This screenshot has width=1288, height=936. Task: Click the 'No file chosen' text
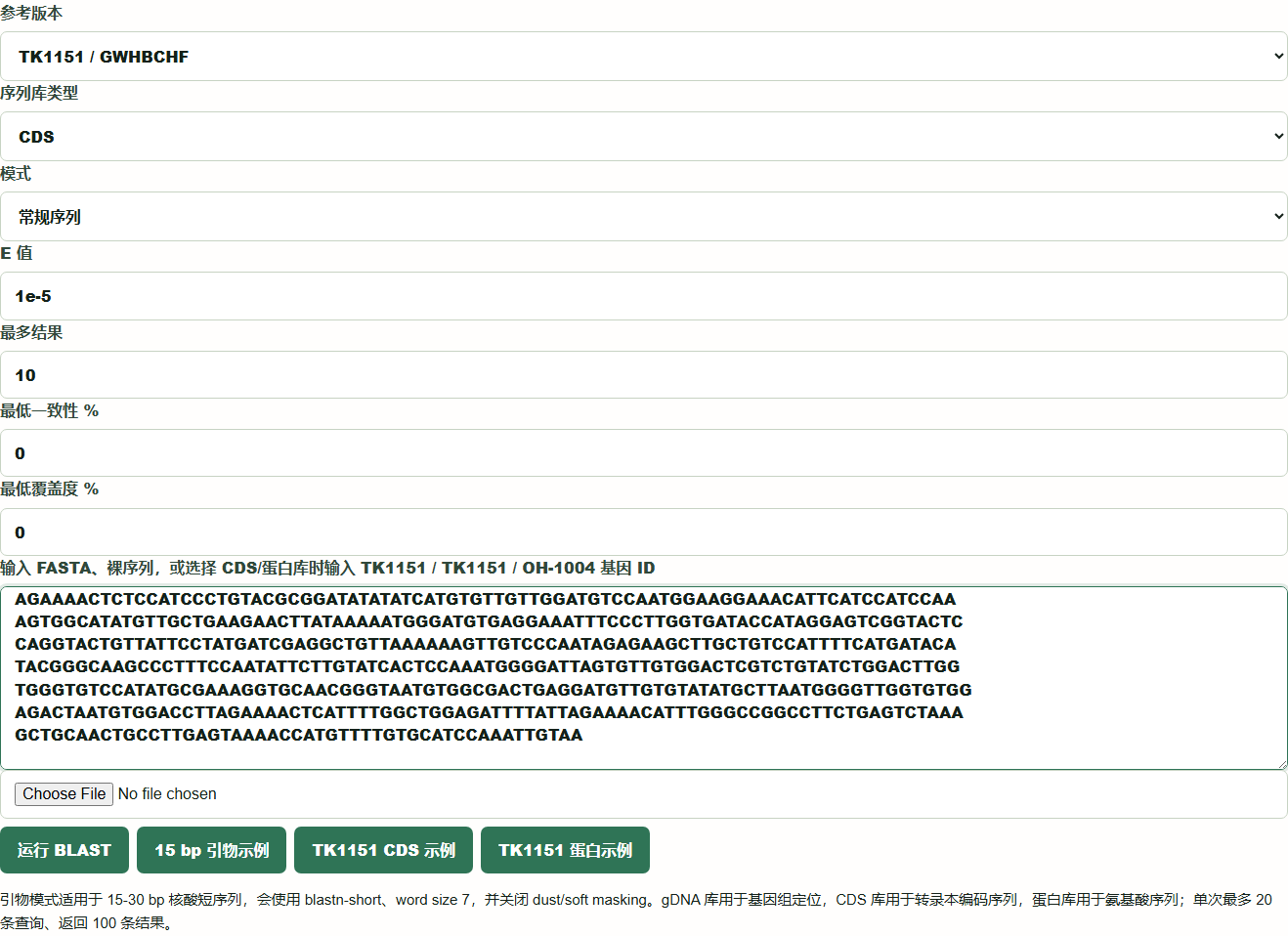pos(167,794)
